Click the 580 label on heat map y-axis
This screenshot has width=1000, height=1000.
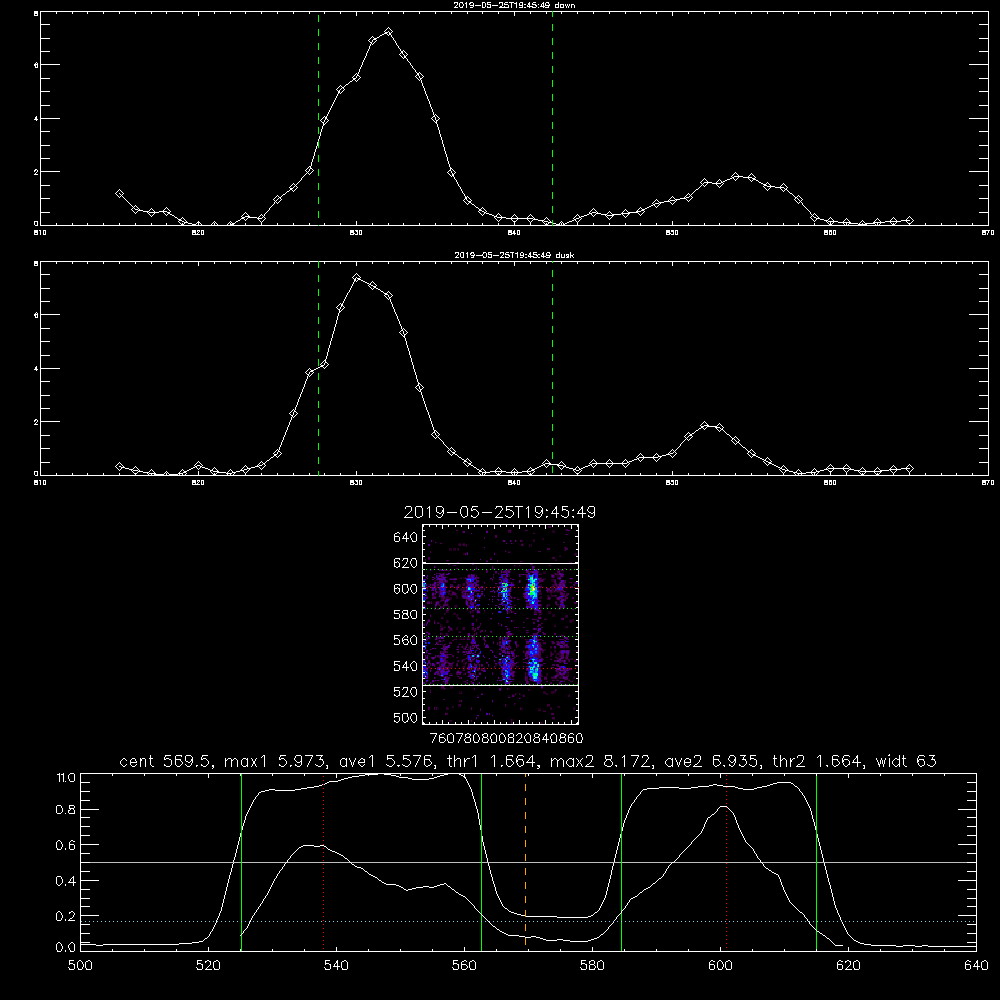tap(406, 615)
